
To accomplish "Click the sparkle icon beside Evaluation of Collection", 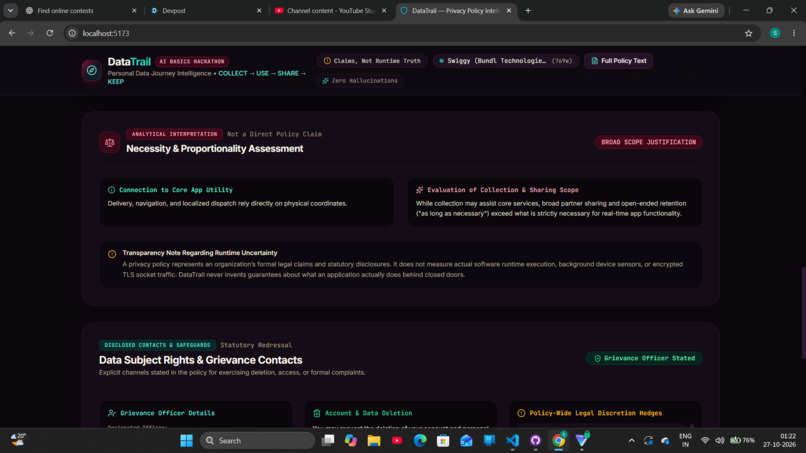I will coord(419,190).
